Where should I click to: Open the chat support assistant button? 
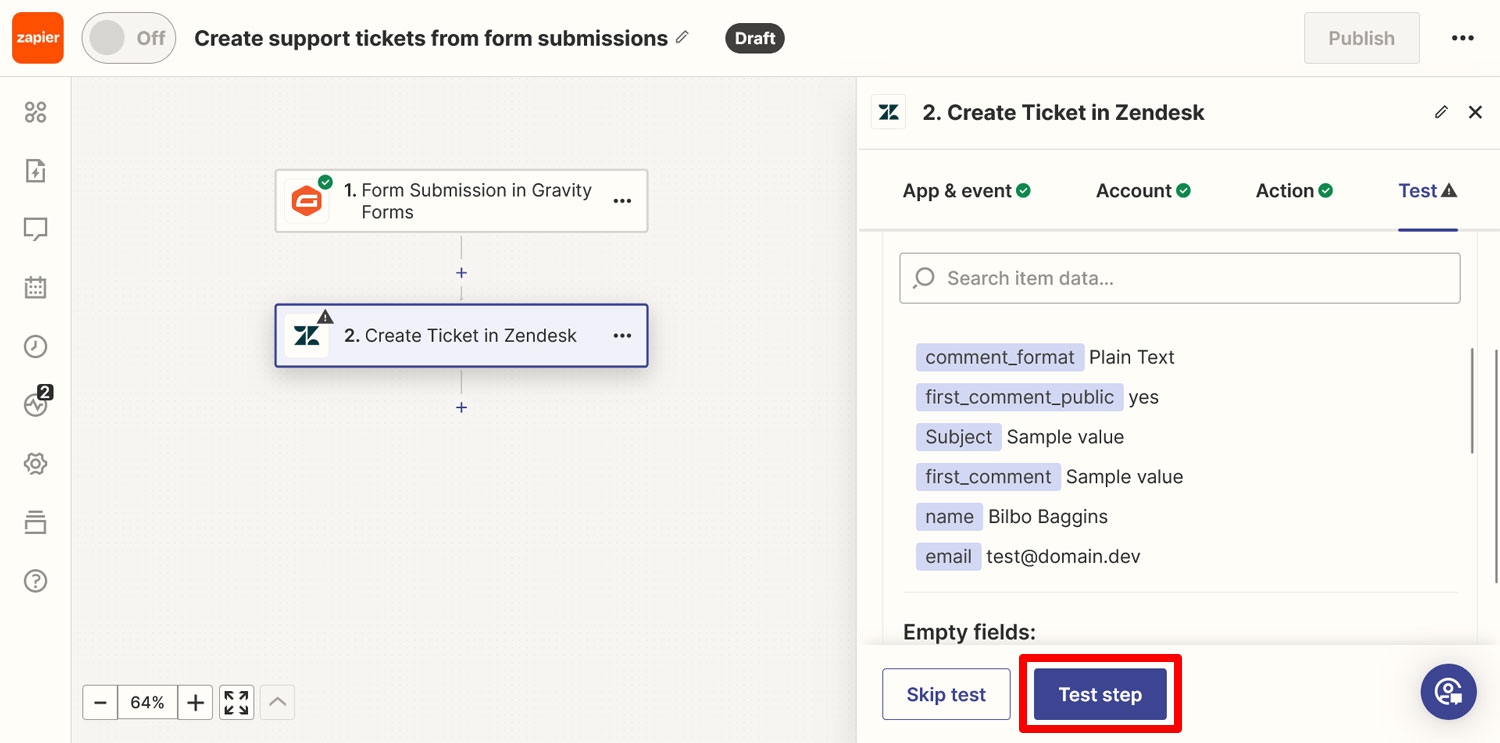(1448, 692)
